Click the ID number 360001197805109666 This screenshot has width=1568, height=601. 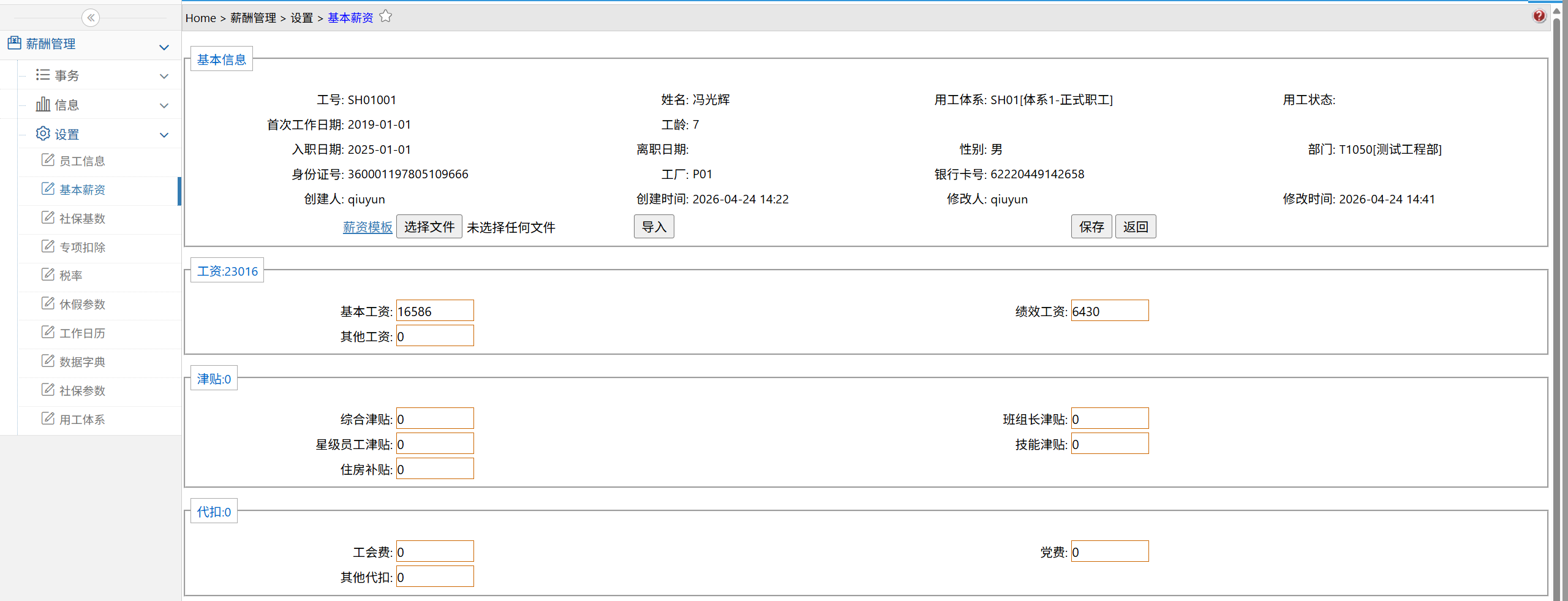tap(408, 174)
